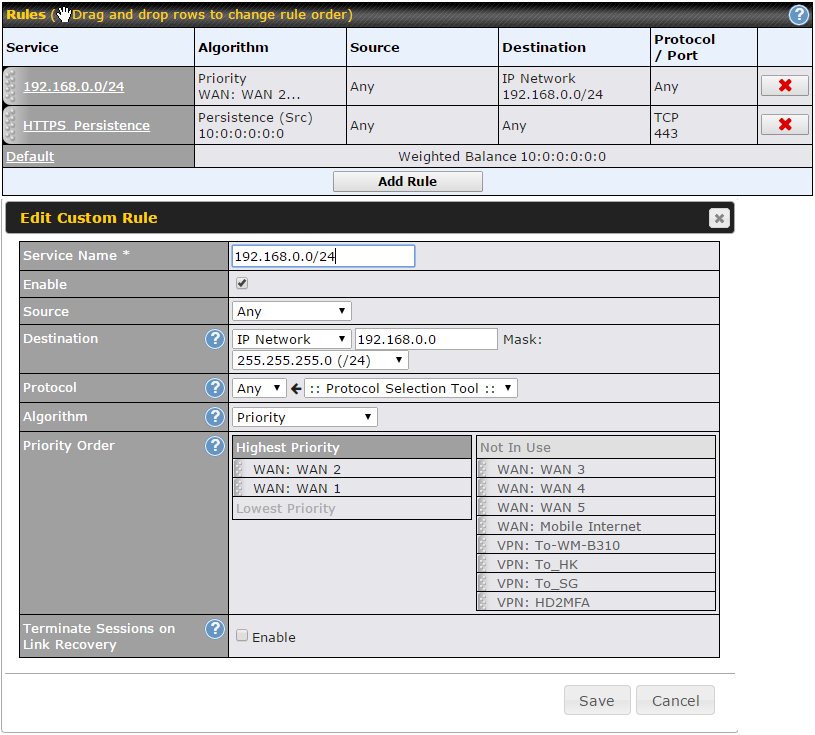Click the Protocol help icon
The image size is (815, 735).
[x=215, y=388]
